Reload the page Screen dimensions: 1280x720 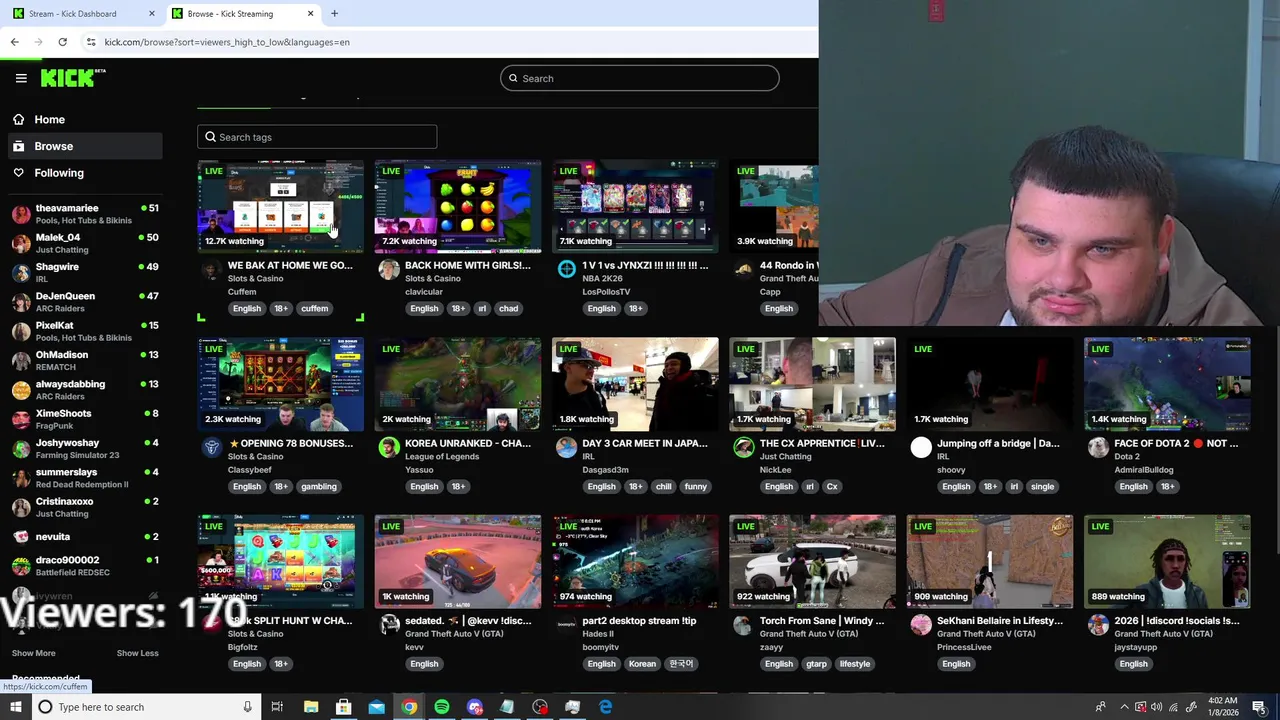tap(62, 42)
